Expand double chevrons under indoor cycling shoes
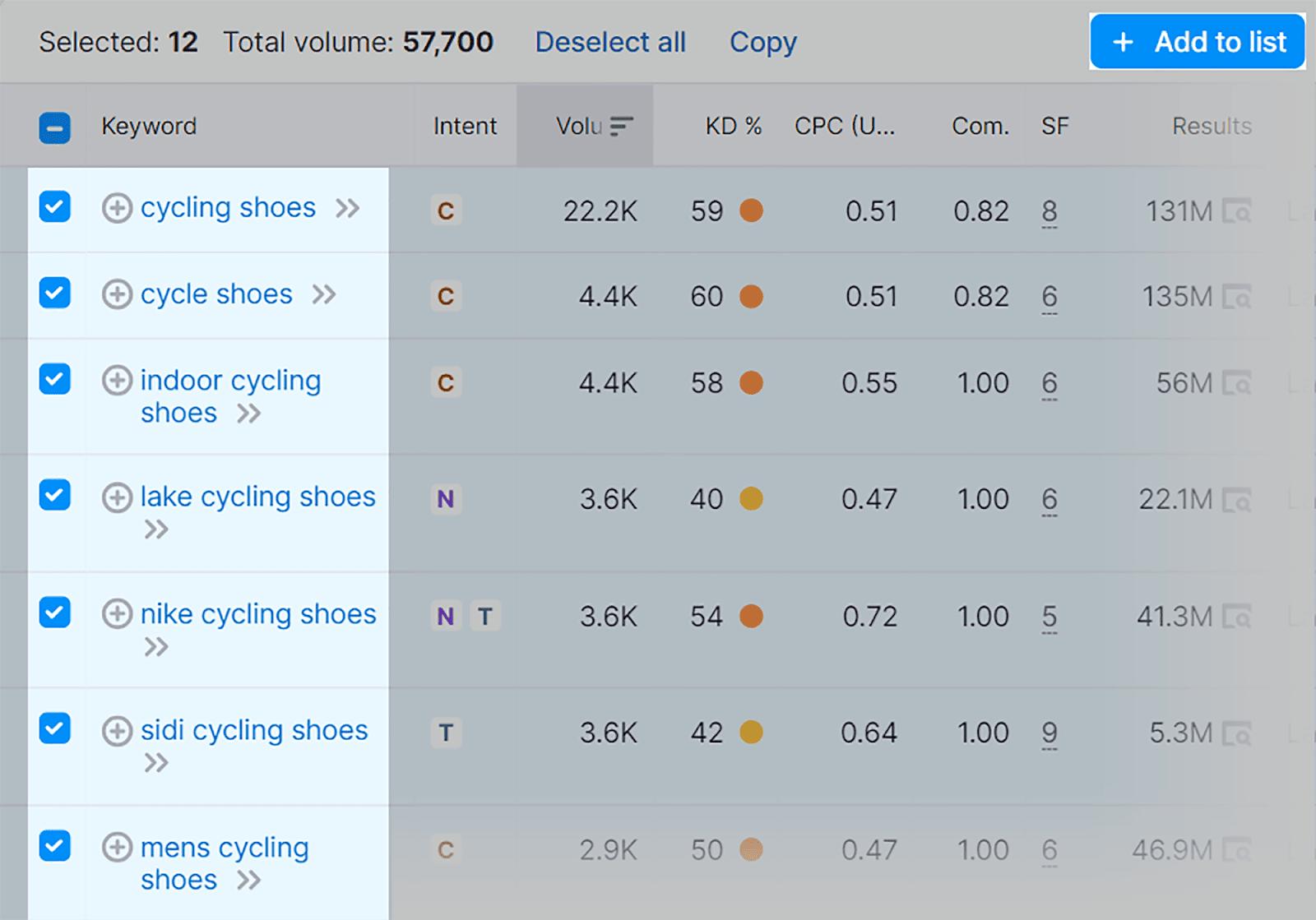This screenshot has width=1316, height=920. pos(248,414)
